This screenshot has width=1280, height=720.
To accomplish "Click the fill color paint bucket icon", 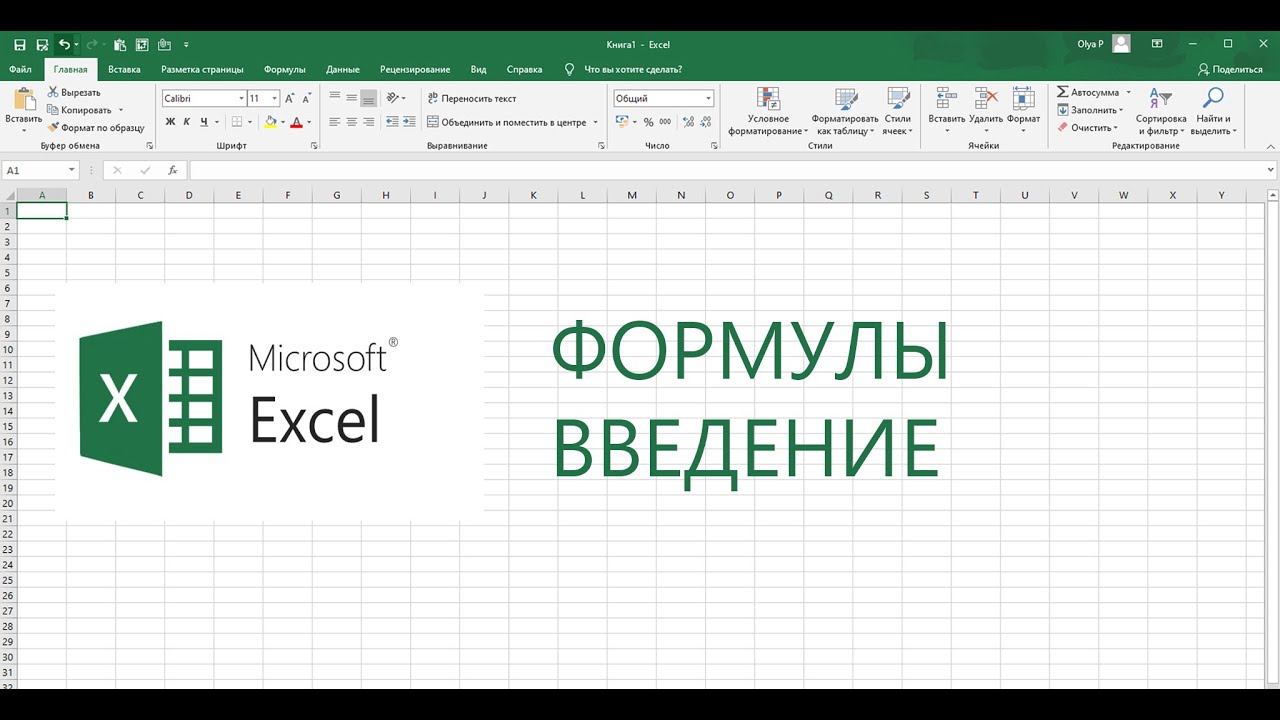I will (270, 122).
